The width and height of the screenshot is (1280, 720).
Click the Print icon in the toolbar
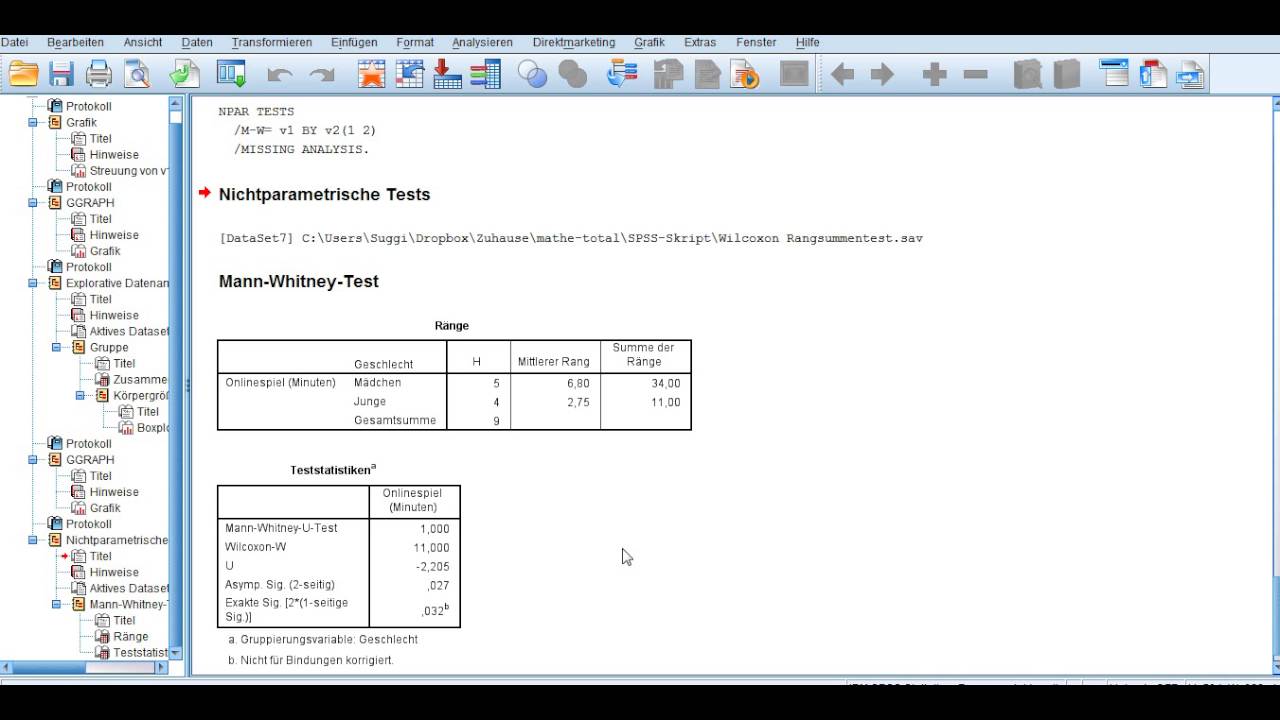pyautogui.click(x=99, y=74)
